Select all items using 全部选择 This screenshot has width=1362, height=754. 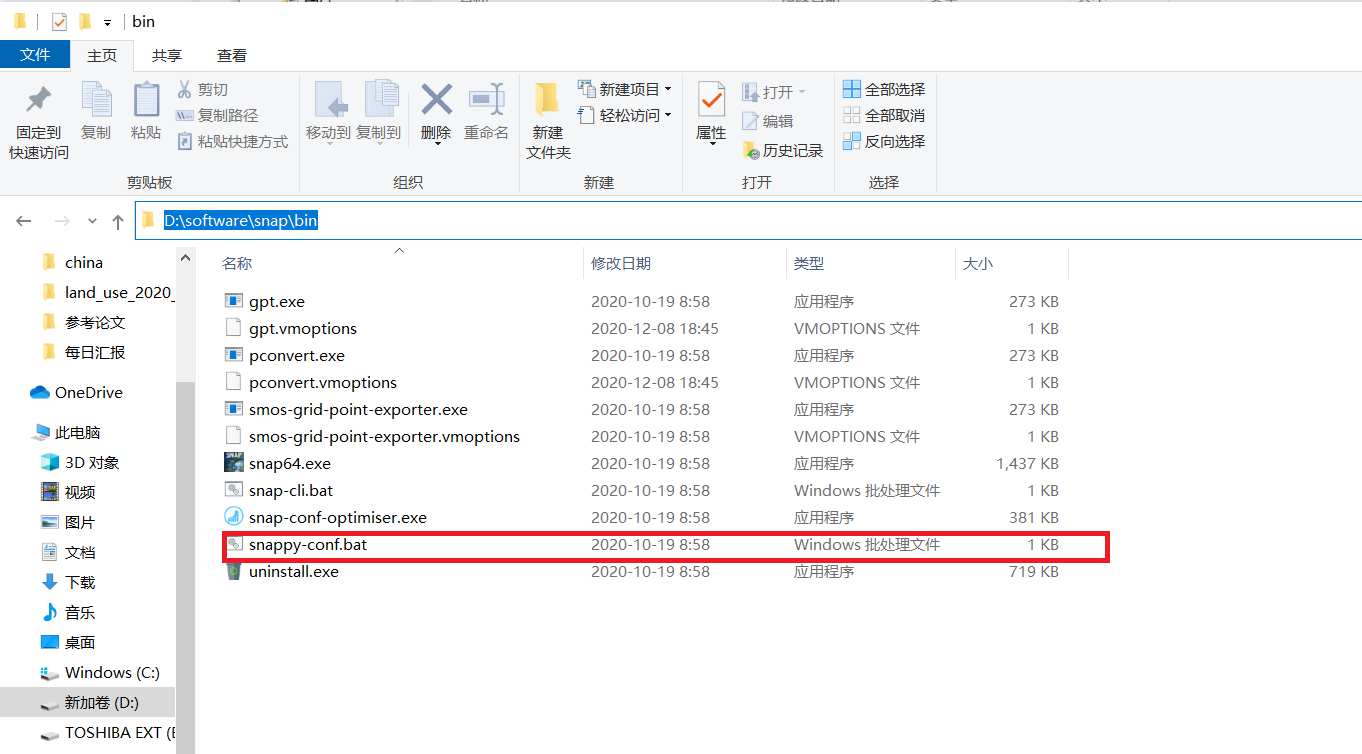(884, 88)
